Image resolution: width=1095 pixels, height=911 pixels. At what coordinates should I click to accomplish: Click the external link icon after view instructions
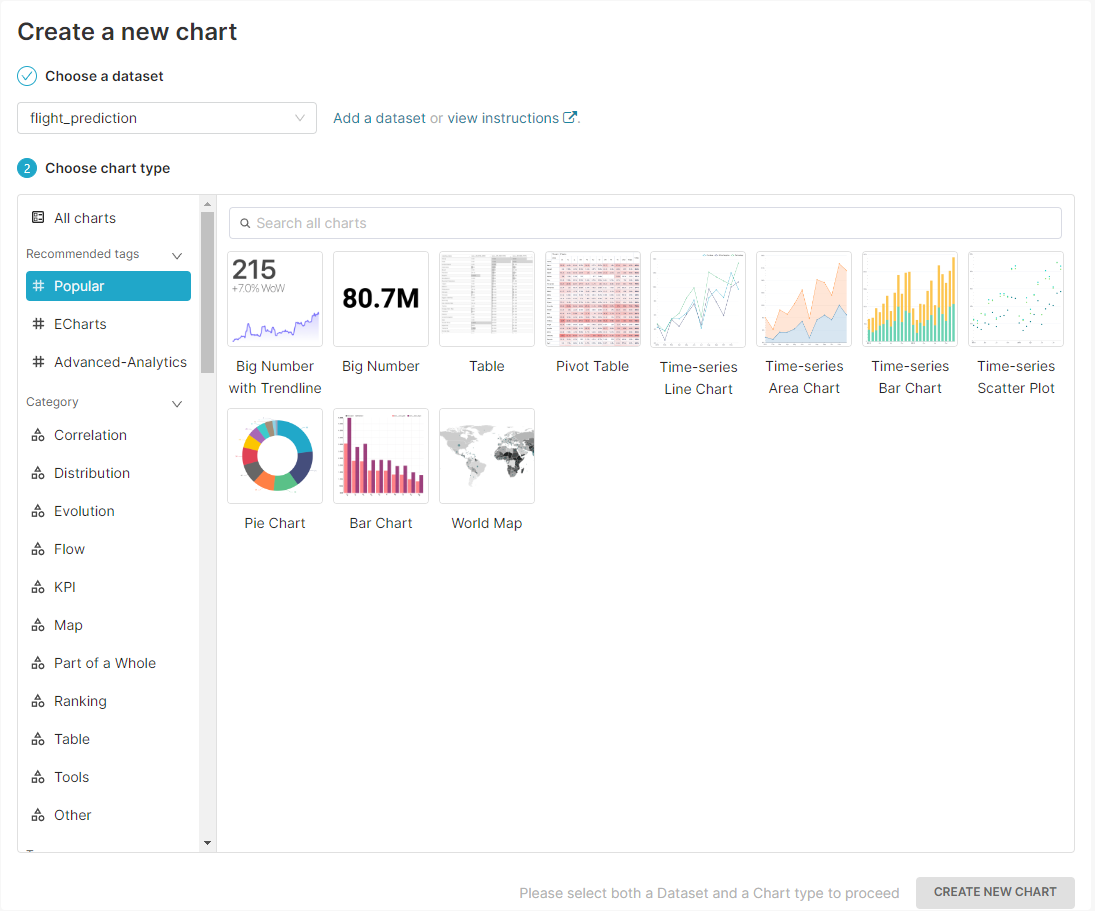click(570, 117)
